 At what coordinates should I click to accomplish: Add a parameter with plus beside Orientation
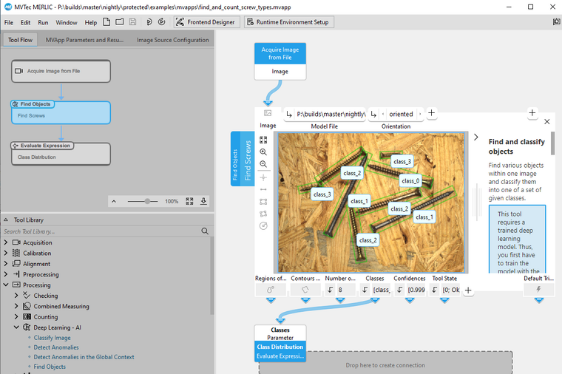[x=432, y=113]
